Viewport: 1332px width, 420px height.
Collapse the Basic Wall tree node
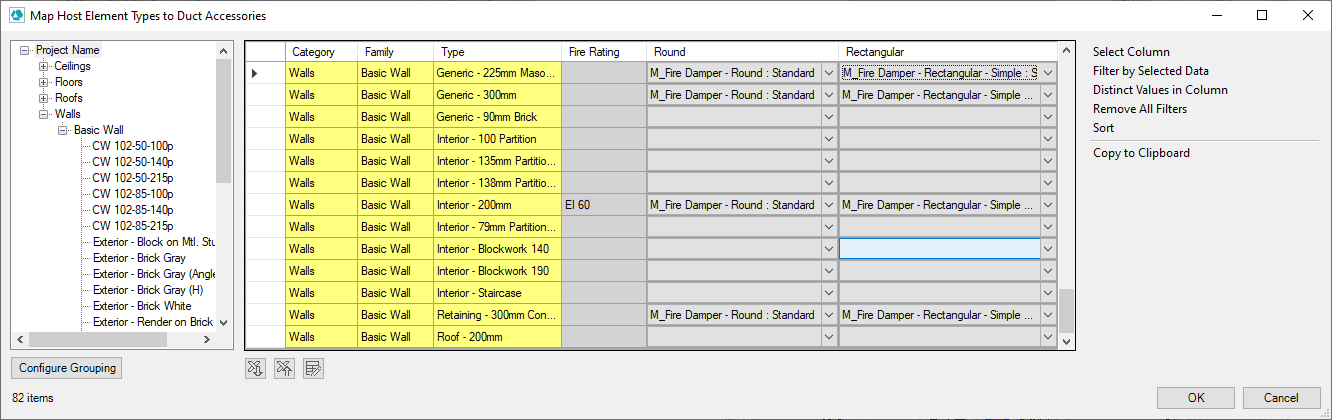point(63,130)
